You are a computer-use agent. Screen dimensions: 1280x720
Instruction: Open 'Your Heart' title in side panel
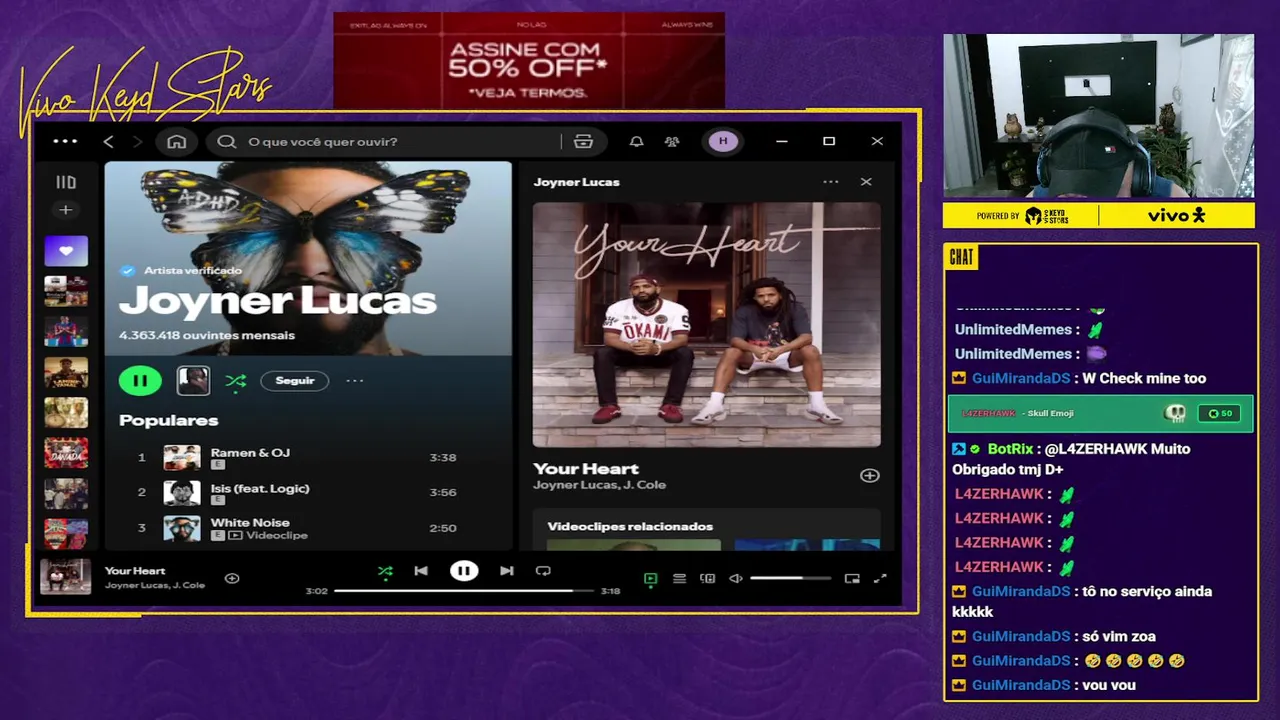[586, 468]
